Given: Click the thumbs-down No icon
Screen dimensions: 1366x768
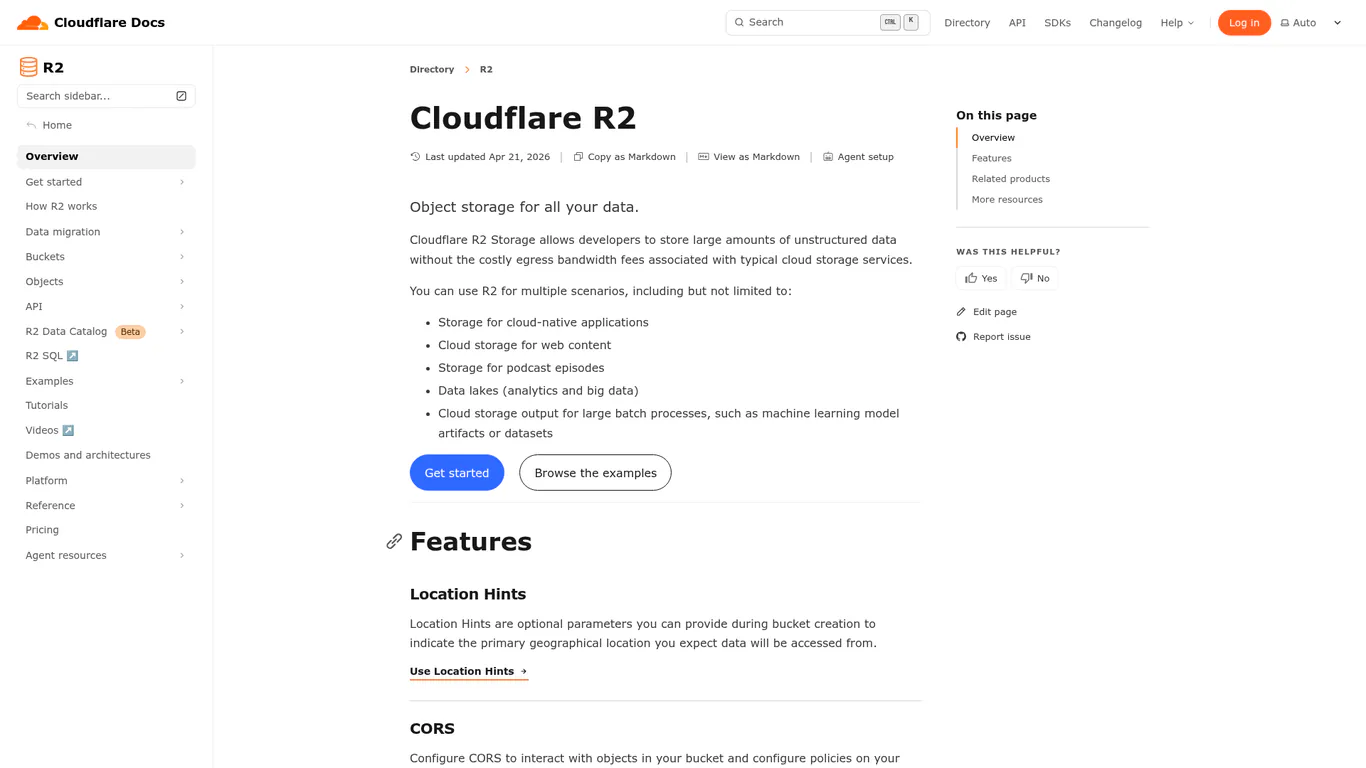Looking at the screenshot, I should (1026, 278).
